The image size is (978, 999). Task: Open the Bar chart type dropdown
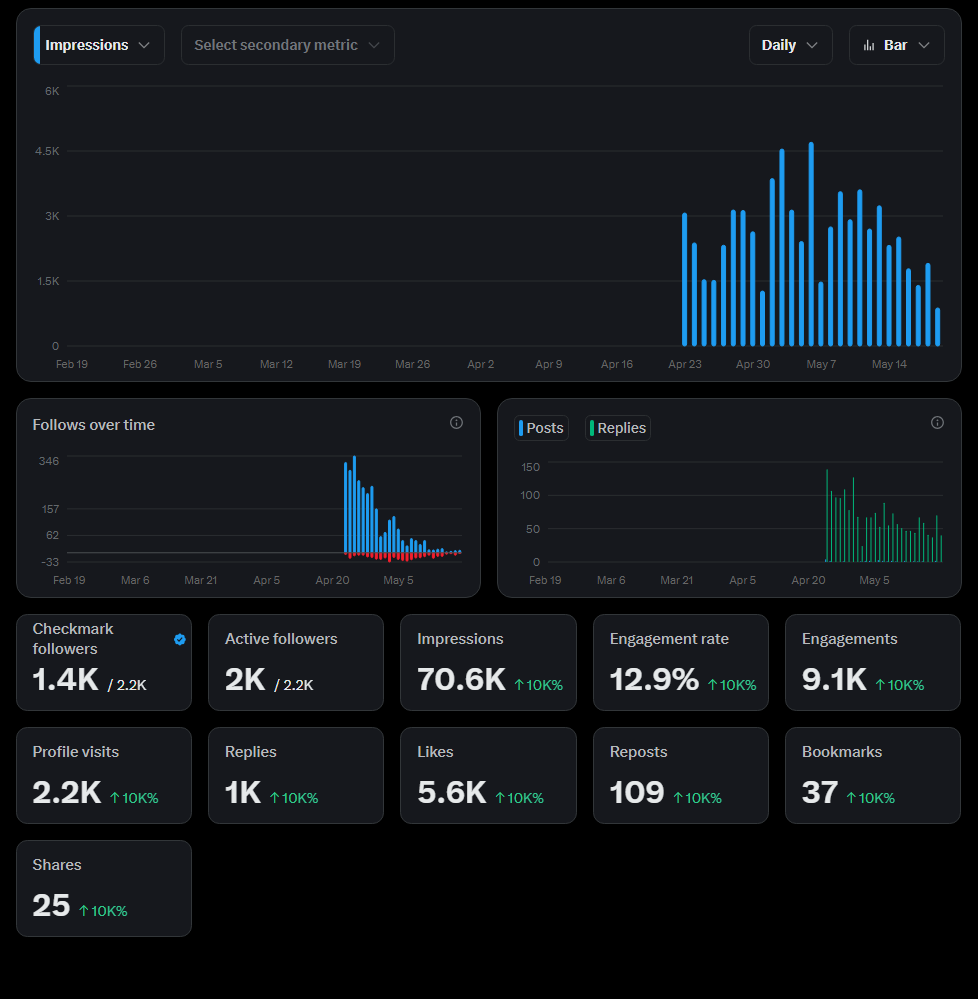(896, 45)
